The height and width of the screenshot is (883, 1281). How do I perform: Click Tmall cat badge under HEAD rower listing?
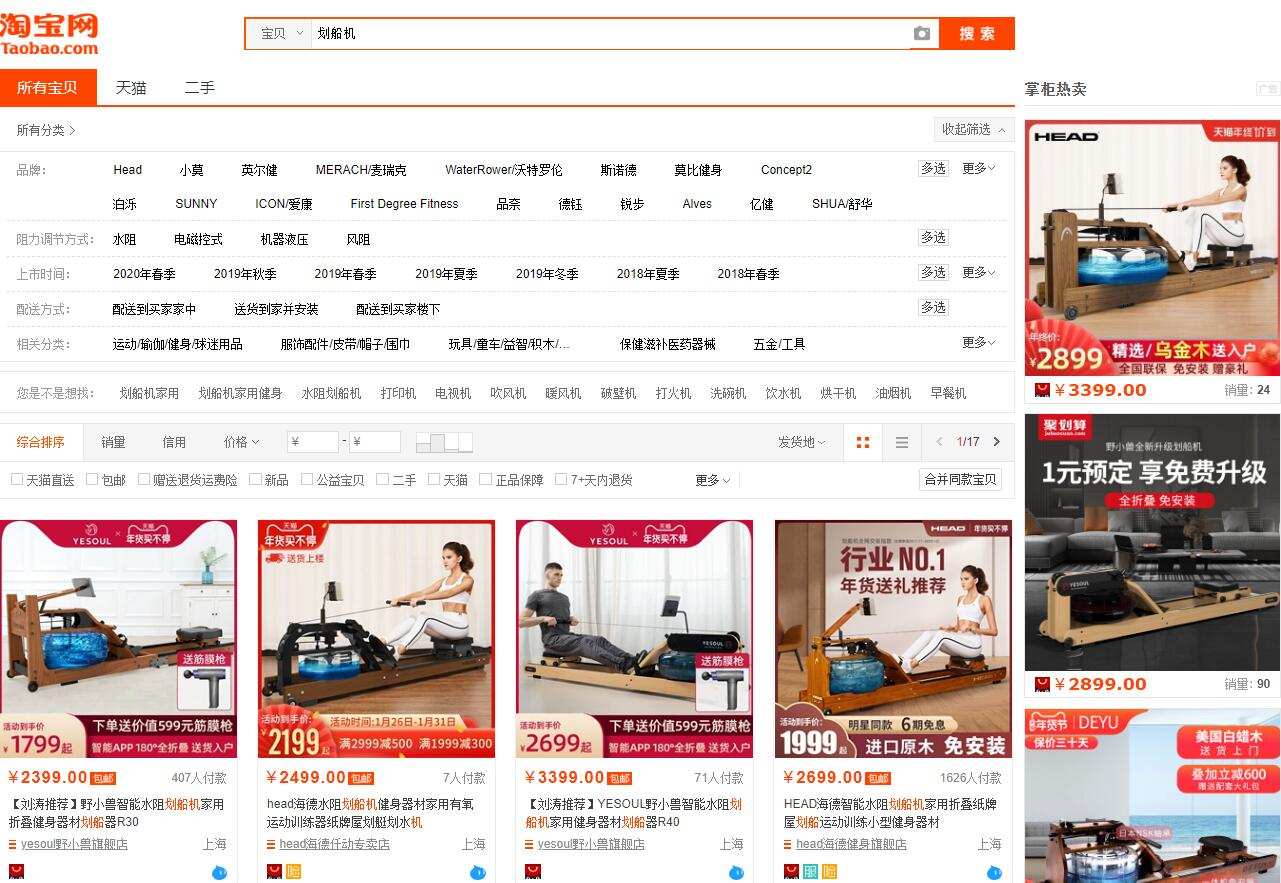[x=790, y=870]
